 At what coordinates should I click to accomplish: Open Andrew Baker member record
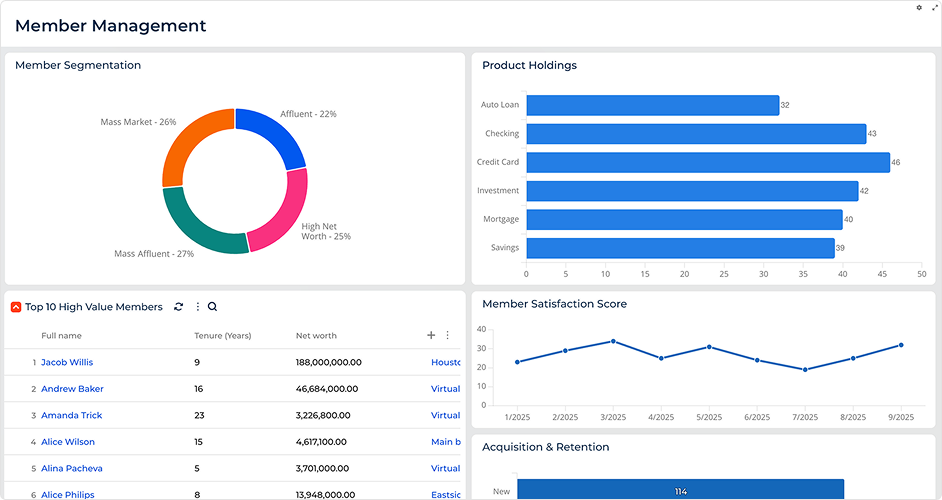[72, 389]
